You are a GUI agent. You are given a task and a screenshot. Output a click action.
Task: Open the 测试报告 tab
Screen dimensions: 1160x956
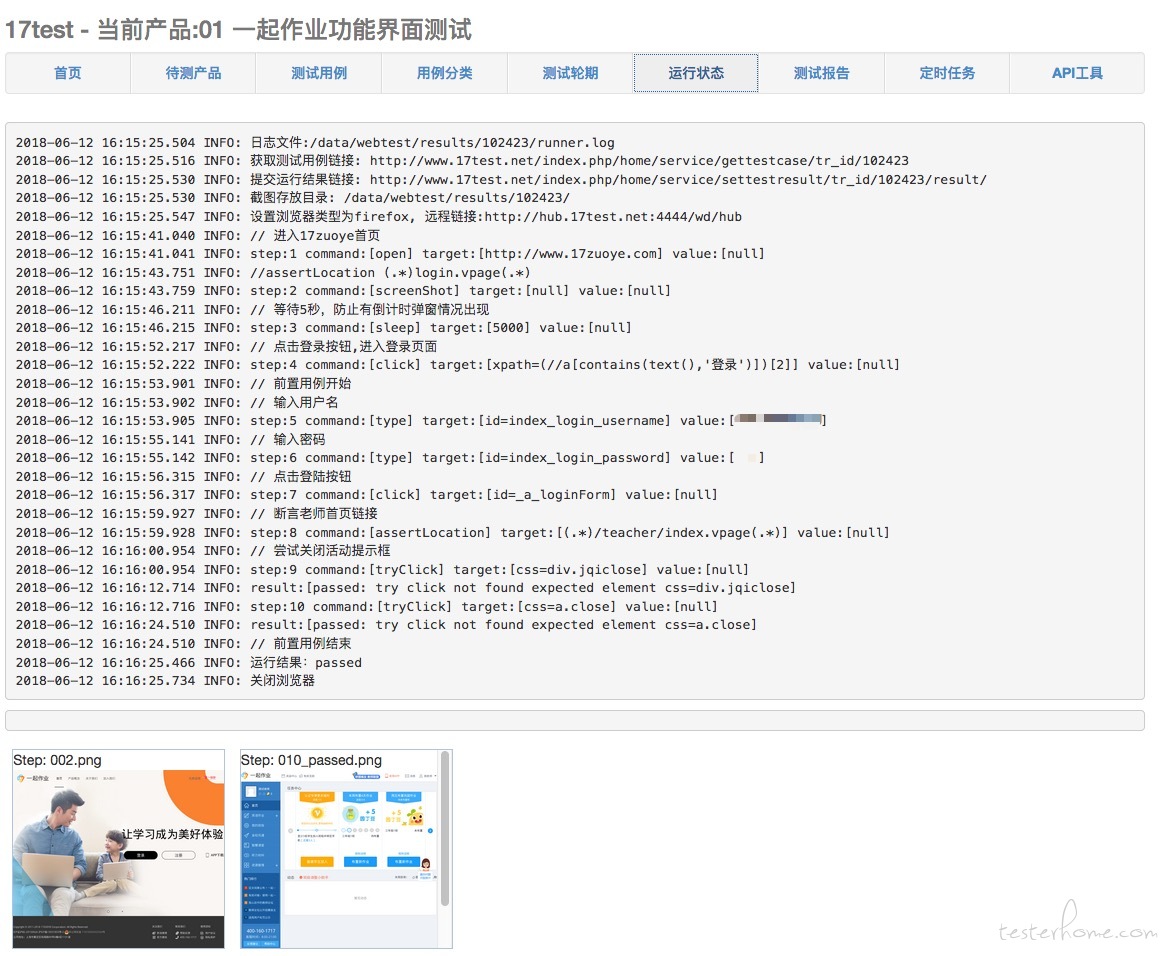pyautogui.click(x=822, y=73)
